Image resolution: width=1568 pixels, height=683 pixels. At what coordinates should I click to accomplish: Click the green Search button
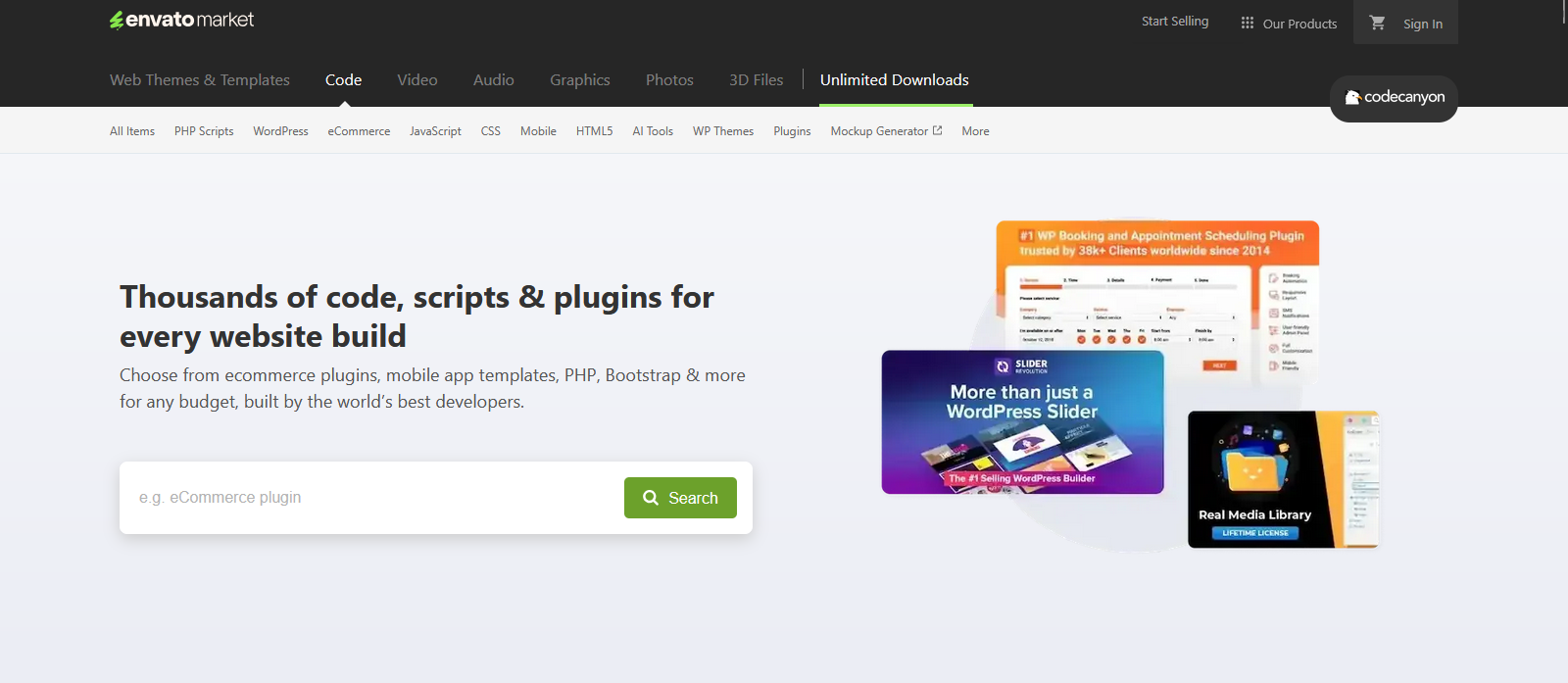[x=680, y=498]
